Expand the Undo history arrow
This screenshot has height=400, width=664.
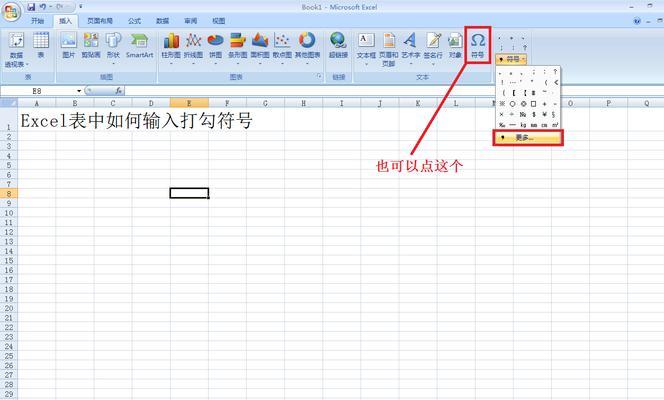point(50,7)
